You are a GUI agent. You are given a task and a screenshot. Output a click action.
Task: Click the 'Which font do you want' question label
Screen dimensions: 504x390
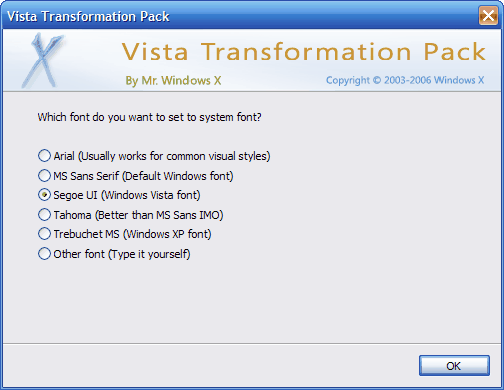click(149, 117)
